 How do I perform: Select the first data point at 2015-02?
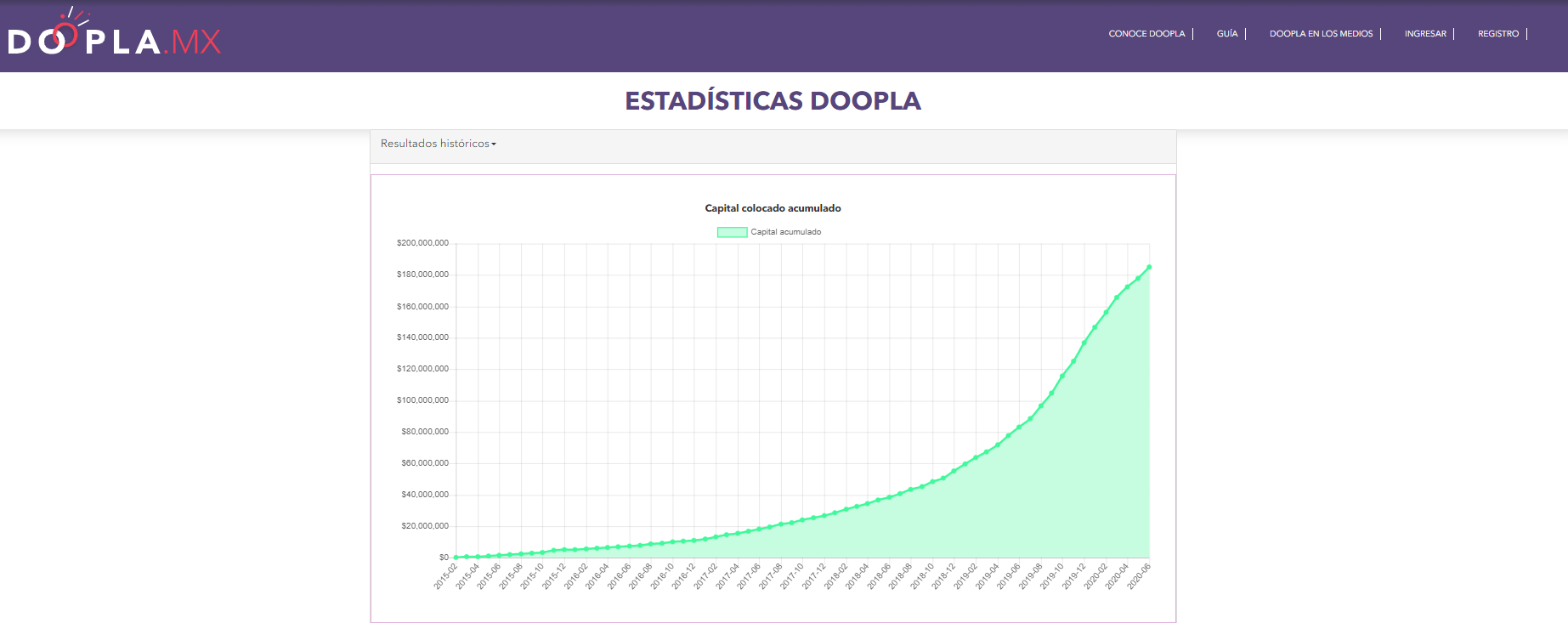[456, 558]
